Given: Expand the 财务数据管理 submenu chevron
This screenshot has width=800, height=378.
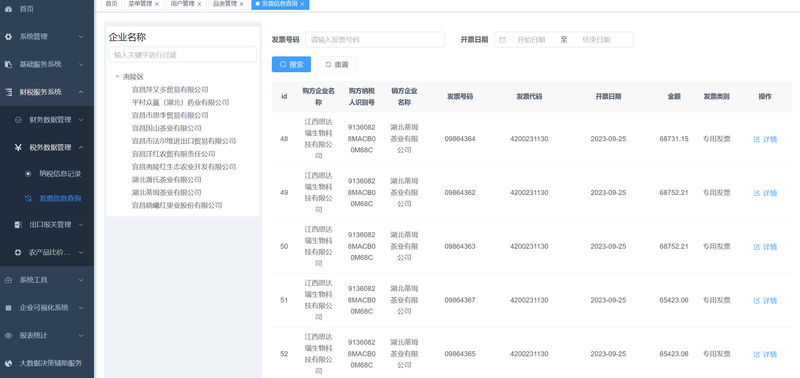Looking at the screenshot, I should click(x=81, y=120).
